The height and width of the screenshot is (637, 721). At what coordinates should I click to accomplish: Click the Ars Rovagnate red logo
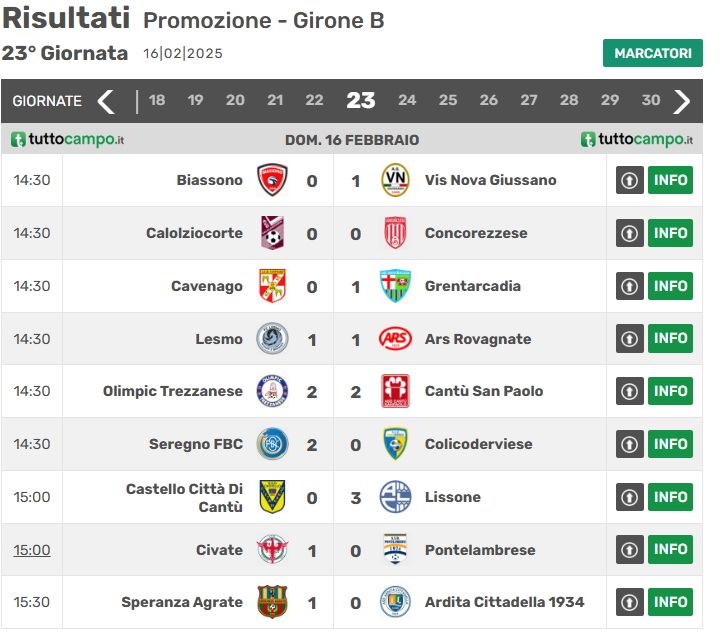[395, 339]
